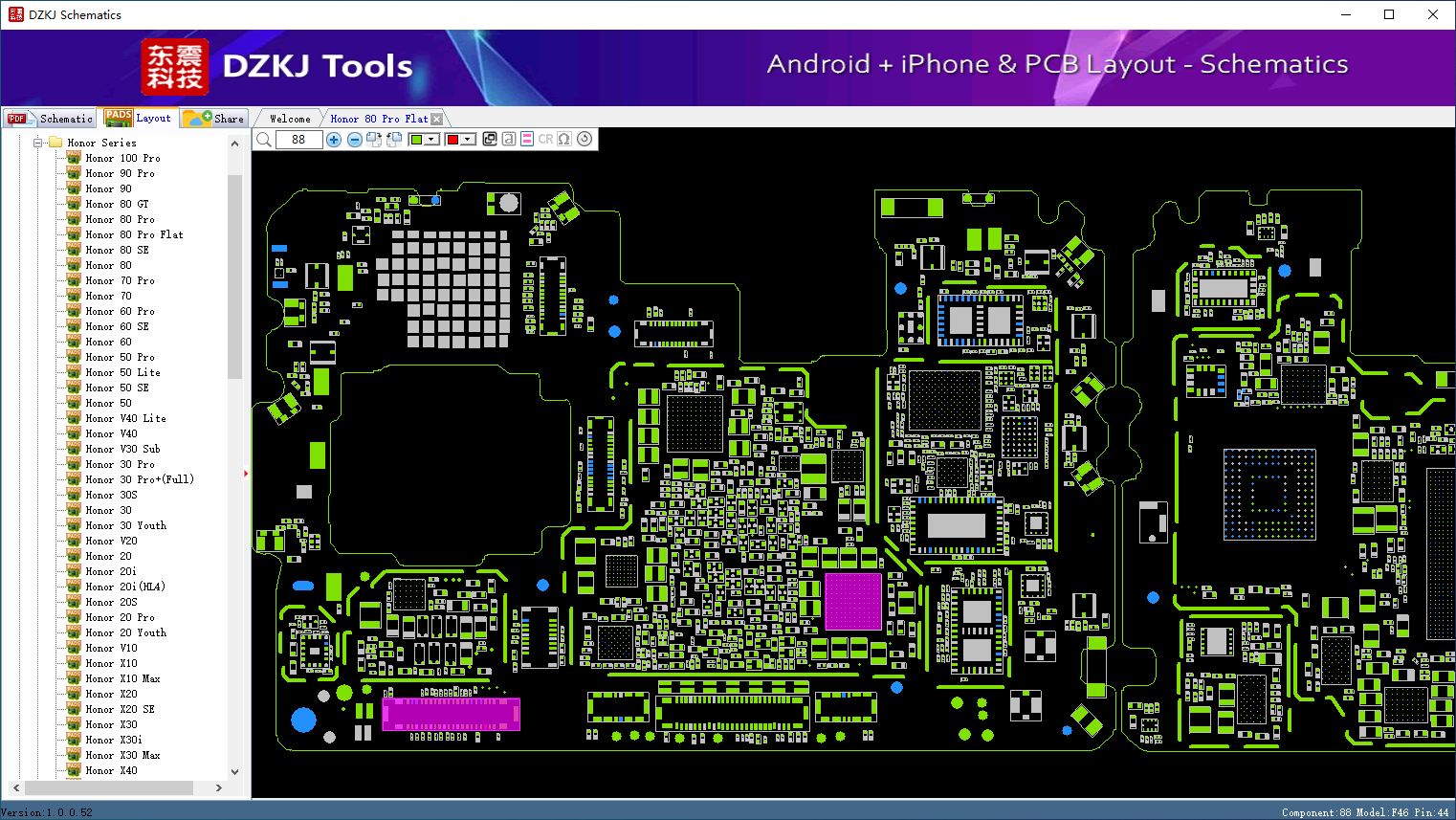Click the PADS icon beside Honor 50 Lite

[x=74, y=372]
